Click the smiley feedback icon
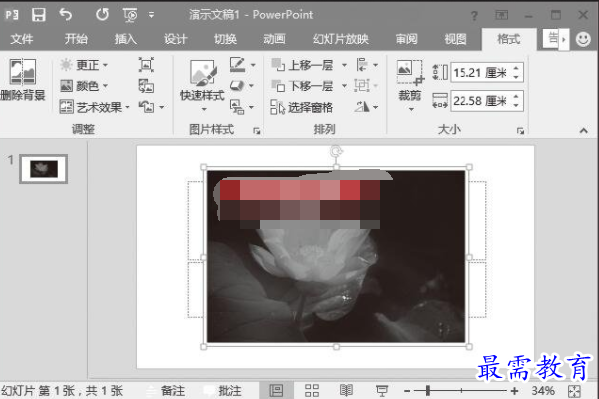This screenshot has height=399, width=599. 583,39
